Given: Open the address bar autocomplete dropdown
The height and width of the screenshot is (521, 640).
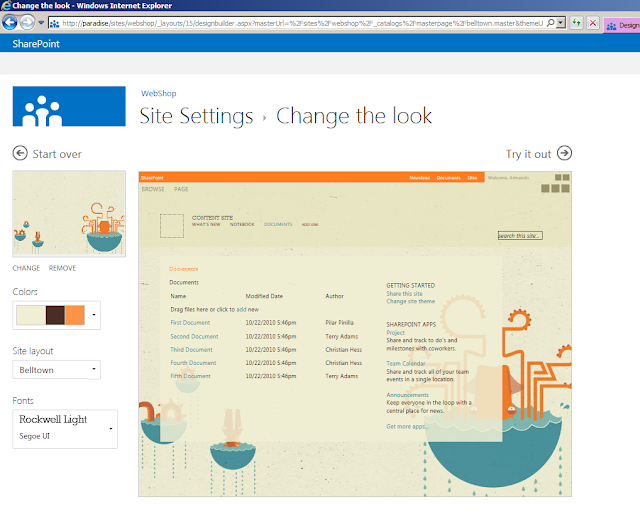Looking at the screenshot, I should pyautogui.click(x=561, y=23).
